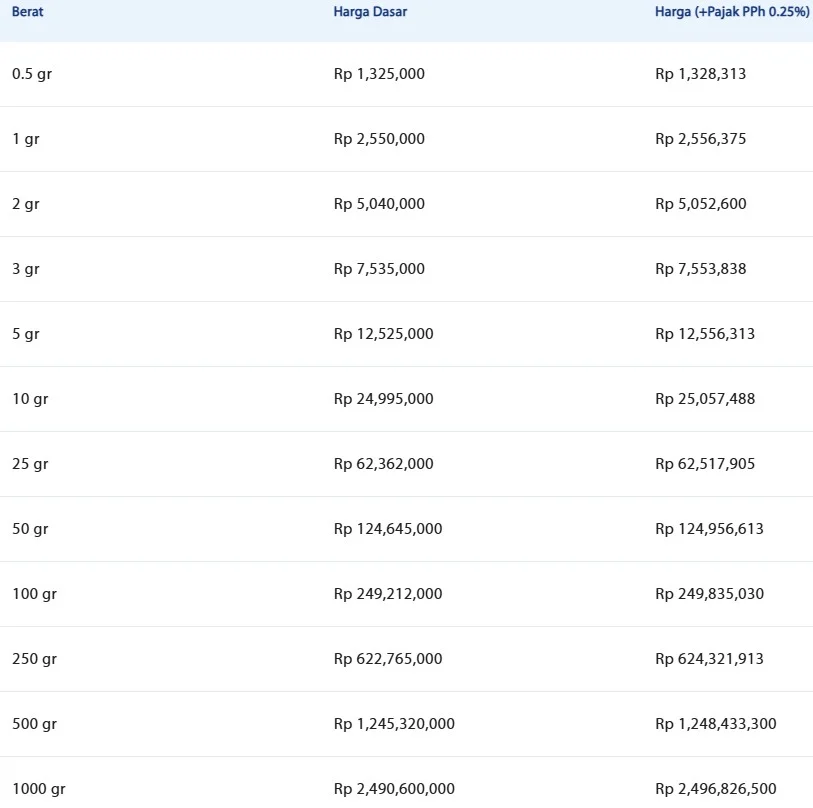Select the 1 gr weight cell
The image size is (813, 808).
[x=25, y=139]
